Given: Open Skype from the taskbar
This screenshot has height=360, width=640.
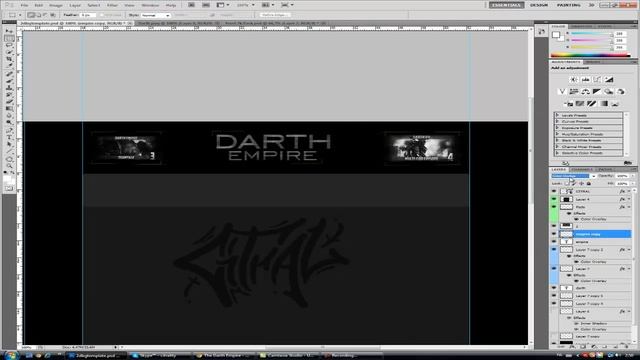Looking at the screenshot, I should coord(160,356).
